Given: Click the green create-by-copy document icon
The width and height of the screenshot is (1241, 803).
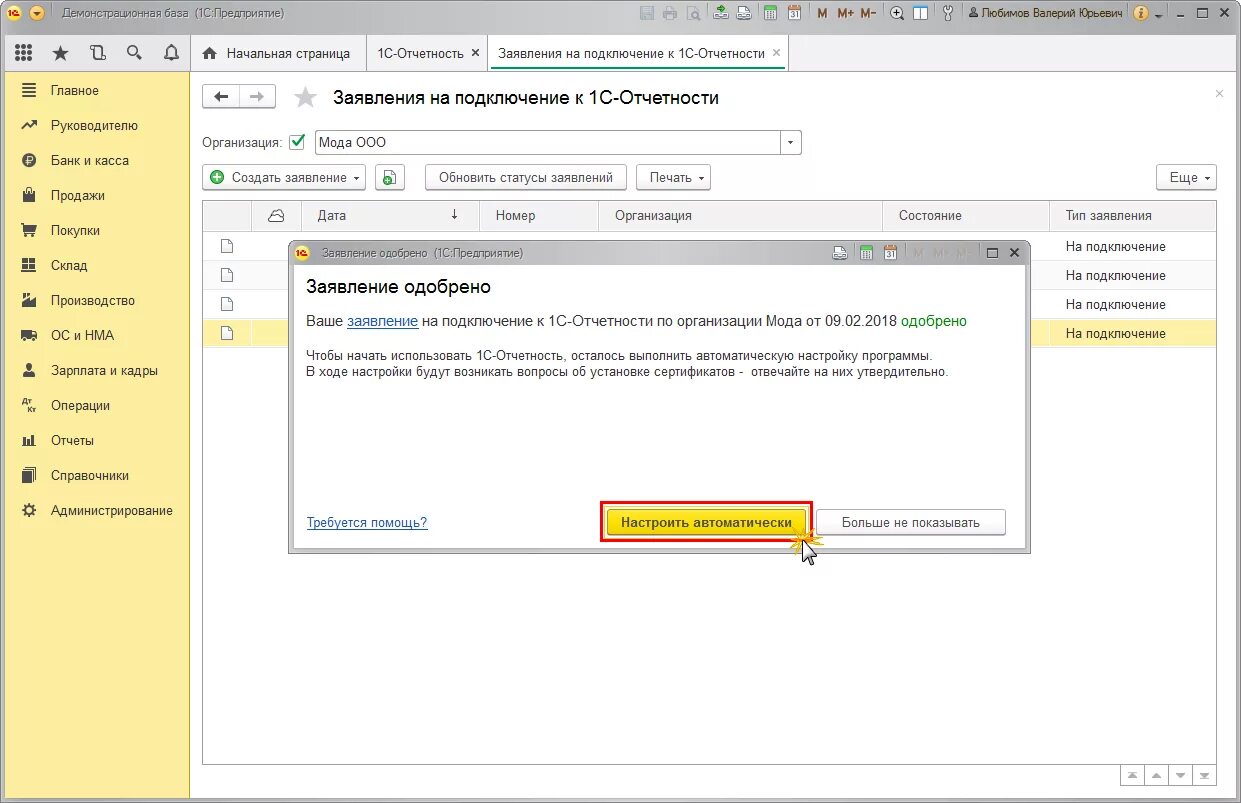Looking at the screenshot, I should (x=389, y=177).
